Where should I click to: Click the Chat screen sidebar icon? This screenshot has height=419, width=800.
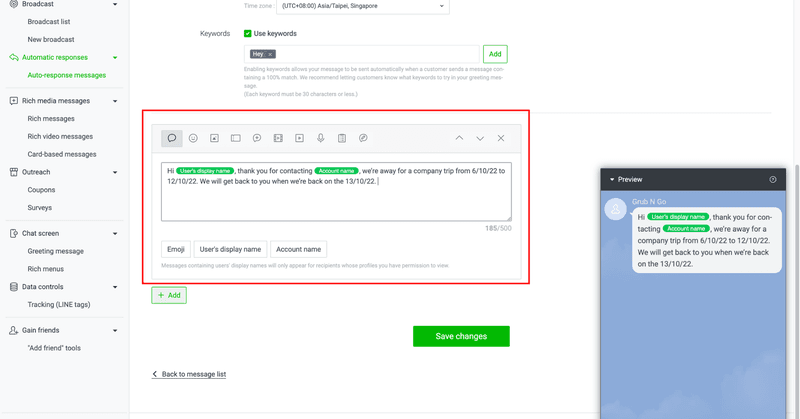[x=14, y=233]
